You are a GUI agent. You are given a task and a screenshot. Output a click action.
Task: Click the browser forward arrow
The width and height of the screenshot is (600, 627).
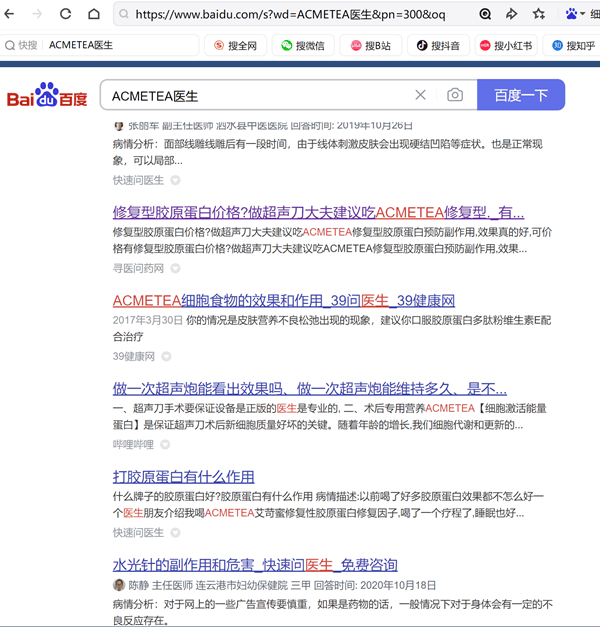37,14
